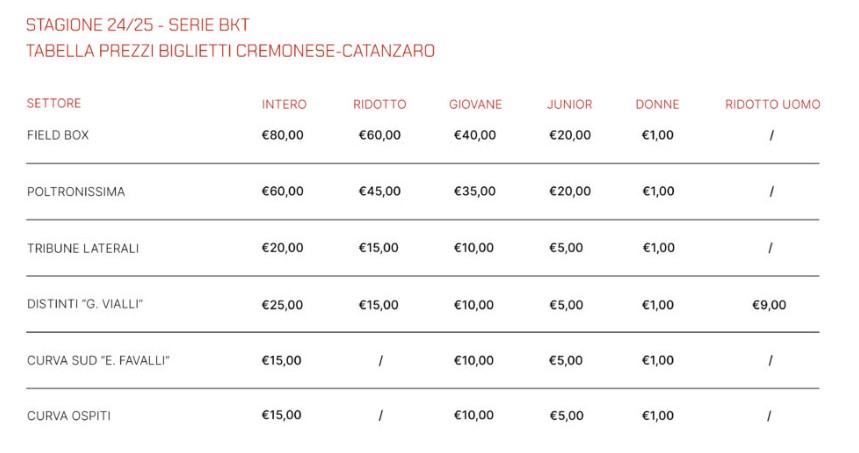Click the CURVA OSPITI sector label
Image resolution: width=859 pixels, height=453 pixels.
point(69,416)
